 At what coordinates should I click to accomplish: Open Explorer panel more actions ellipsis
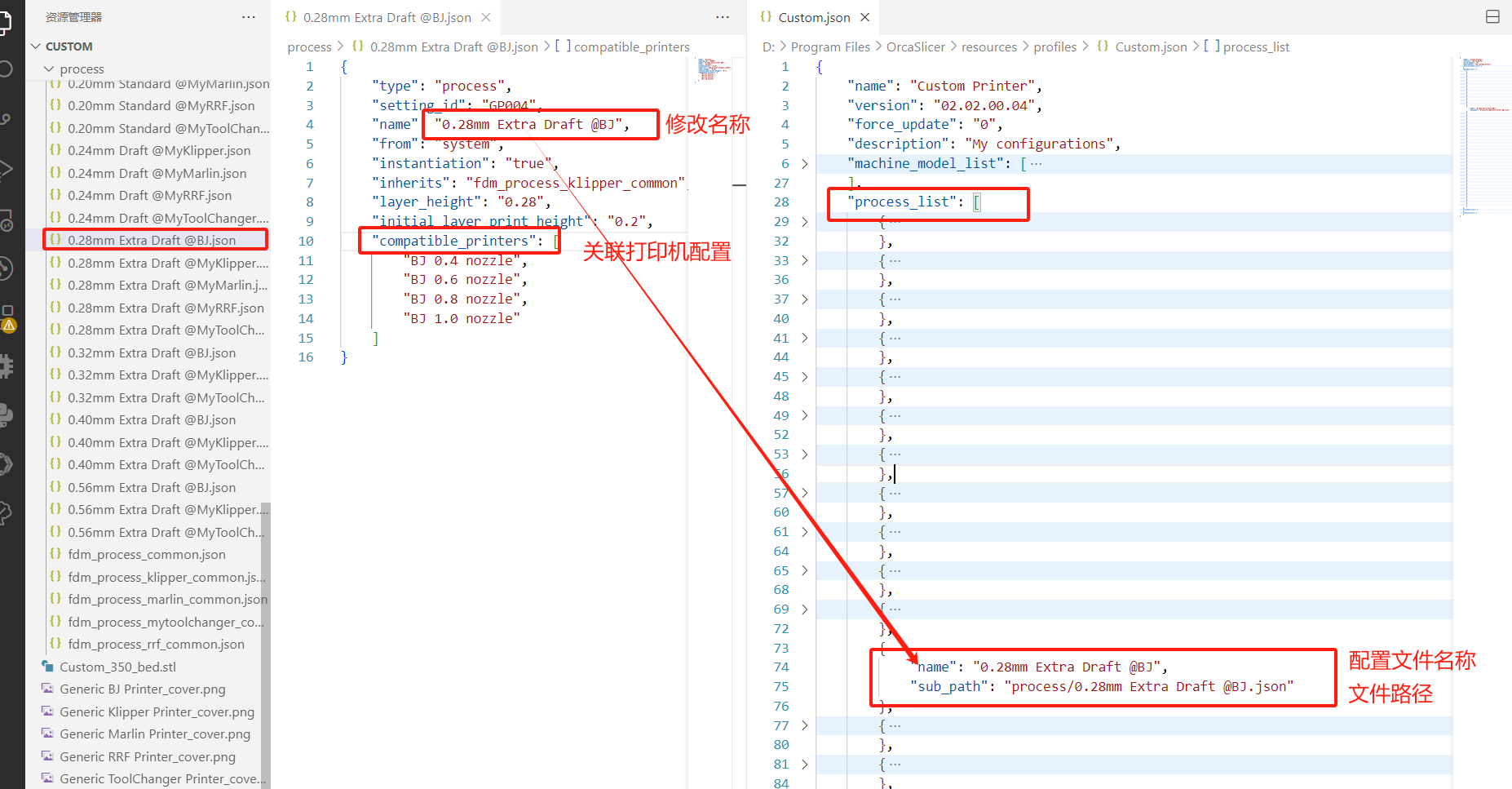coord(249,17)
